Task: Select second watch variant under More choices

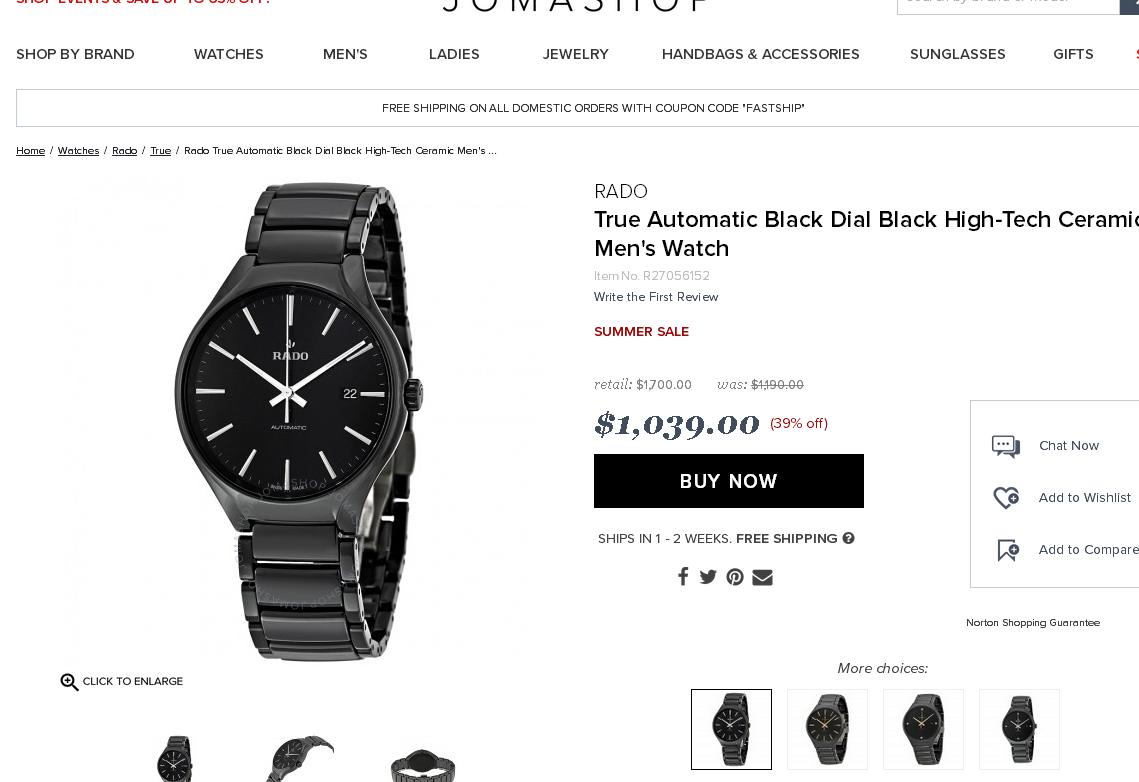Action: point(827,729)
